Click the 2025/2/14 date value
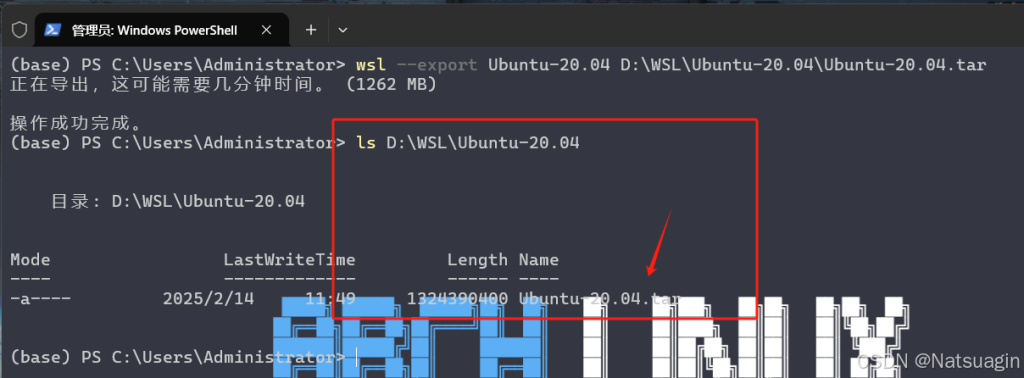The image size is (1024, 378). point(208,299)
